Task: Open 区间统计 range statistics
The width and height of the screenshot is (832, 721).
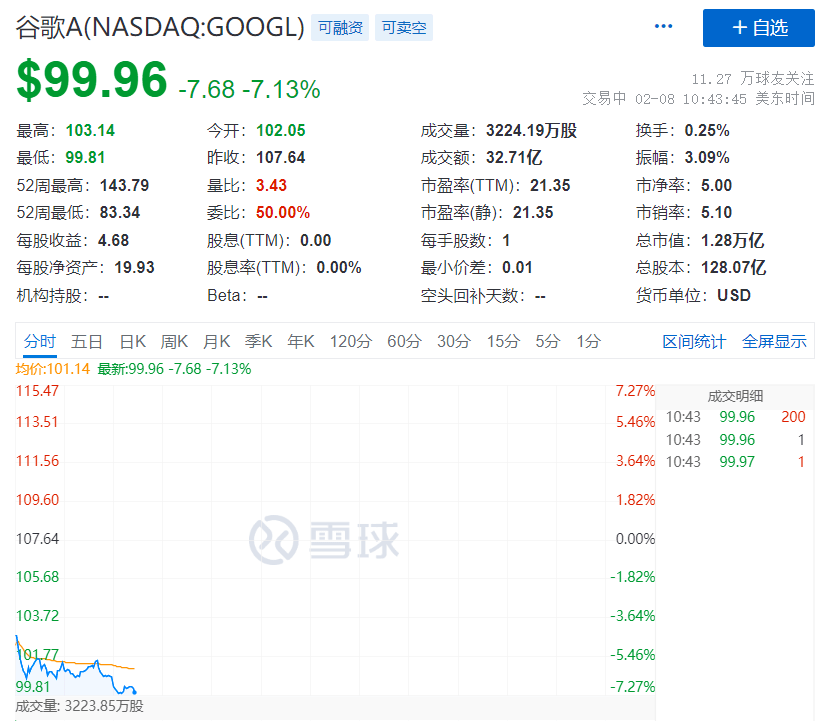Action: coord(694,342)
